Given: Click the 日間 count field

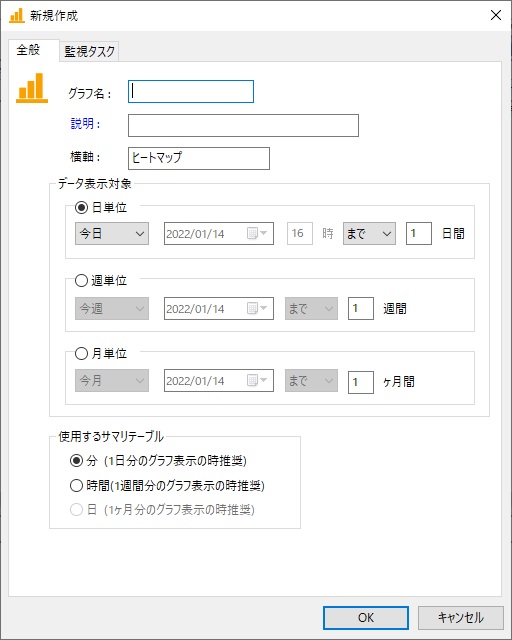Looking at the screenshot, I should click(x=419, y=233).
